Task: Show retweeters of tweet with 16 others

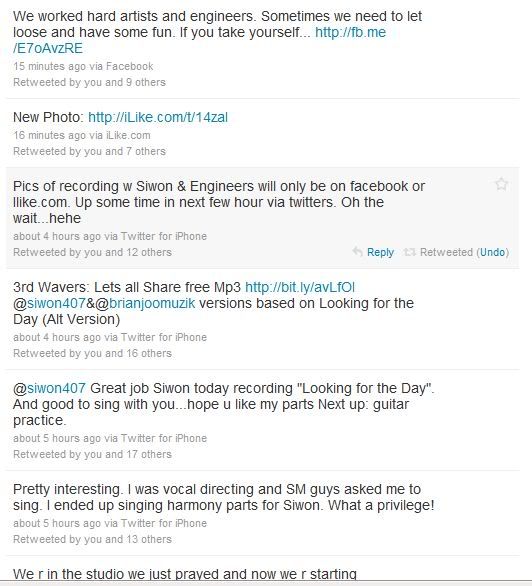Action: [92, 353]
